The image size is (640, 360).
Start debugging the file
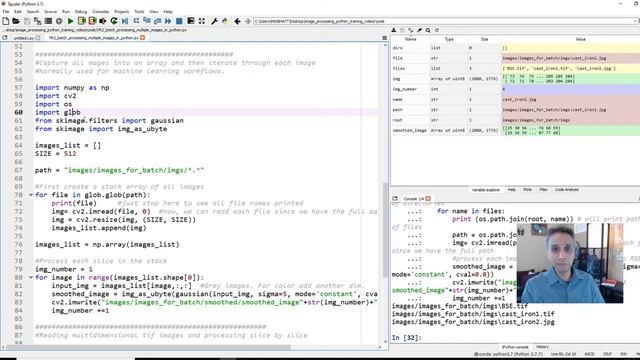pyautogui.click(x=125, y=21)
